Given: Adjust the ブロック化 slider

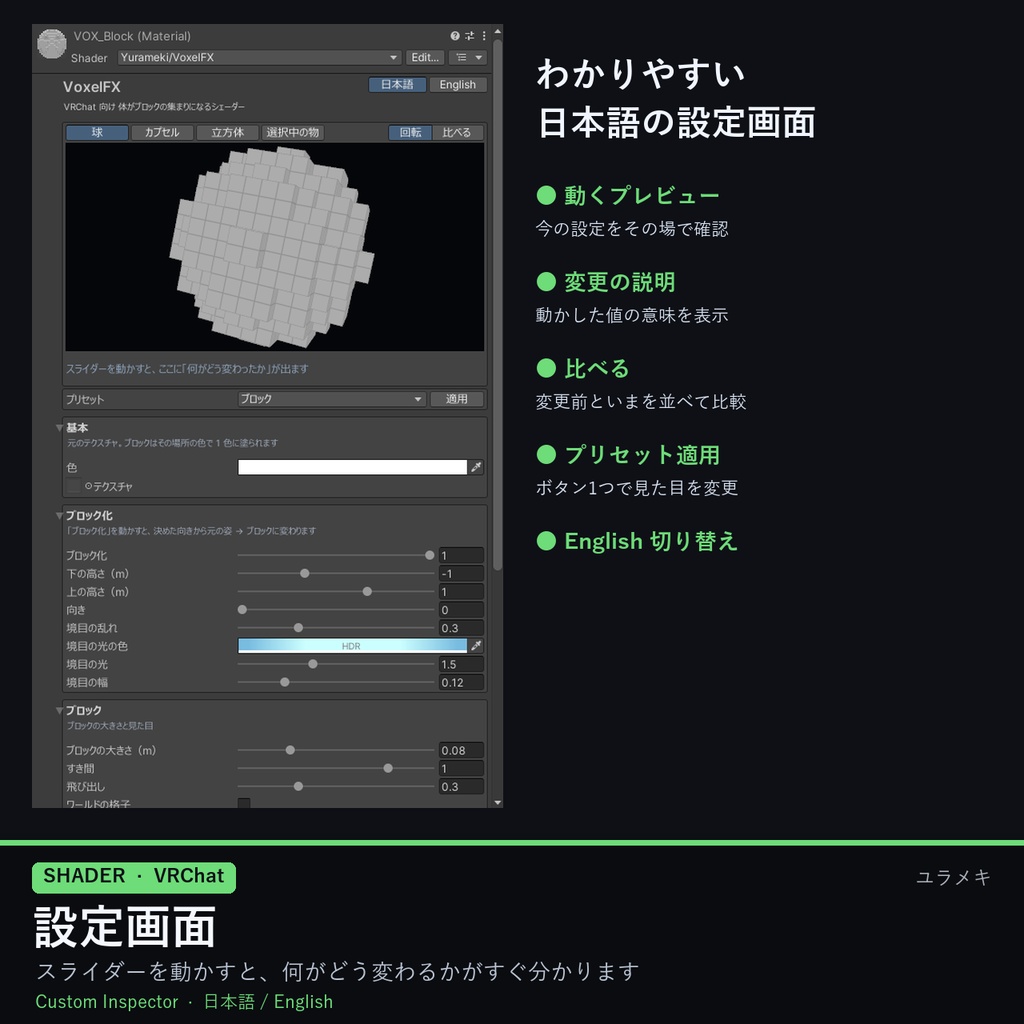Looking at the screenshot, I should click(x=336, y=555).
